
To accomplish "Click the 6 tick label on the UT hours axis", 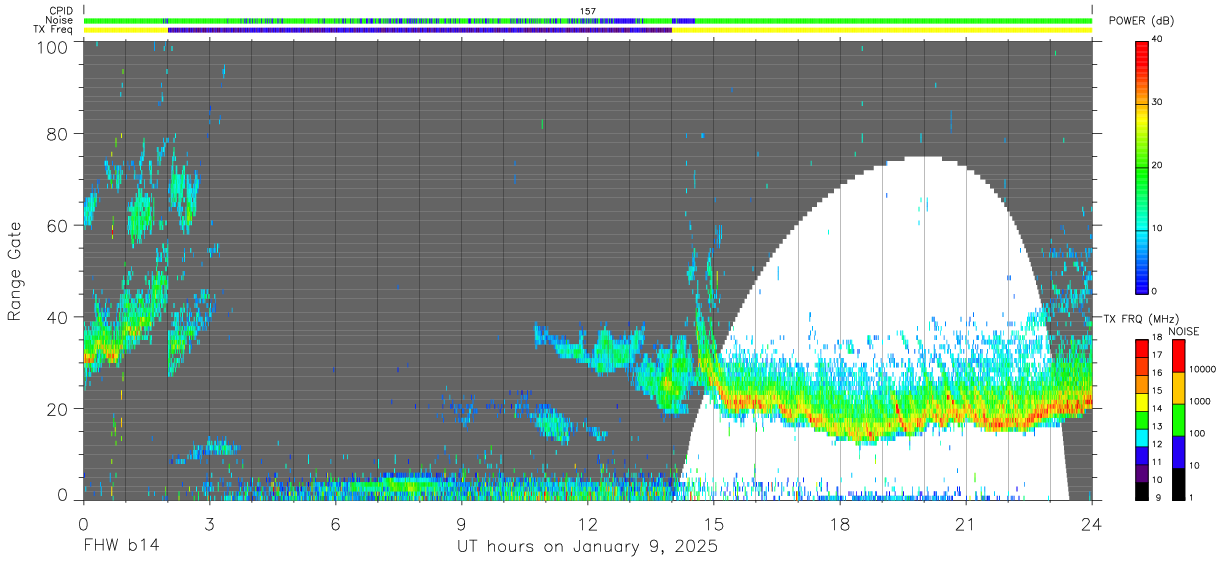I will pyautogui.click(x=335, y=523).
